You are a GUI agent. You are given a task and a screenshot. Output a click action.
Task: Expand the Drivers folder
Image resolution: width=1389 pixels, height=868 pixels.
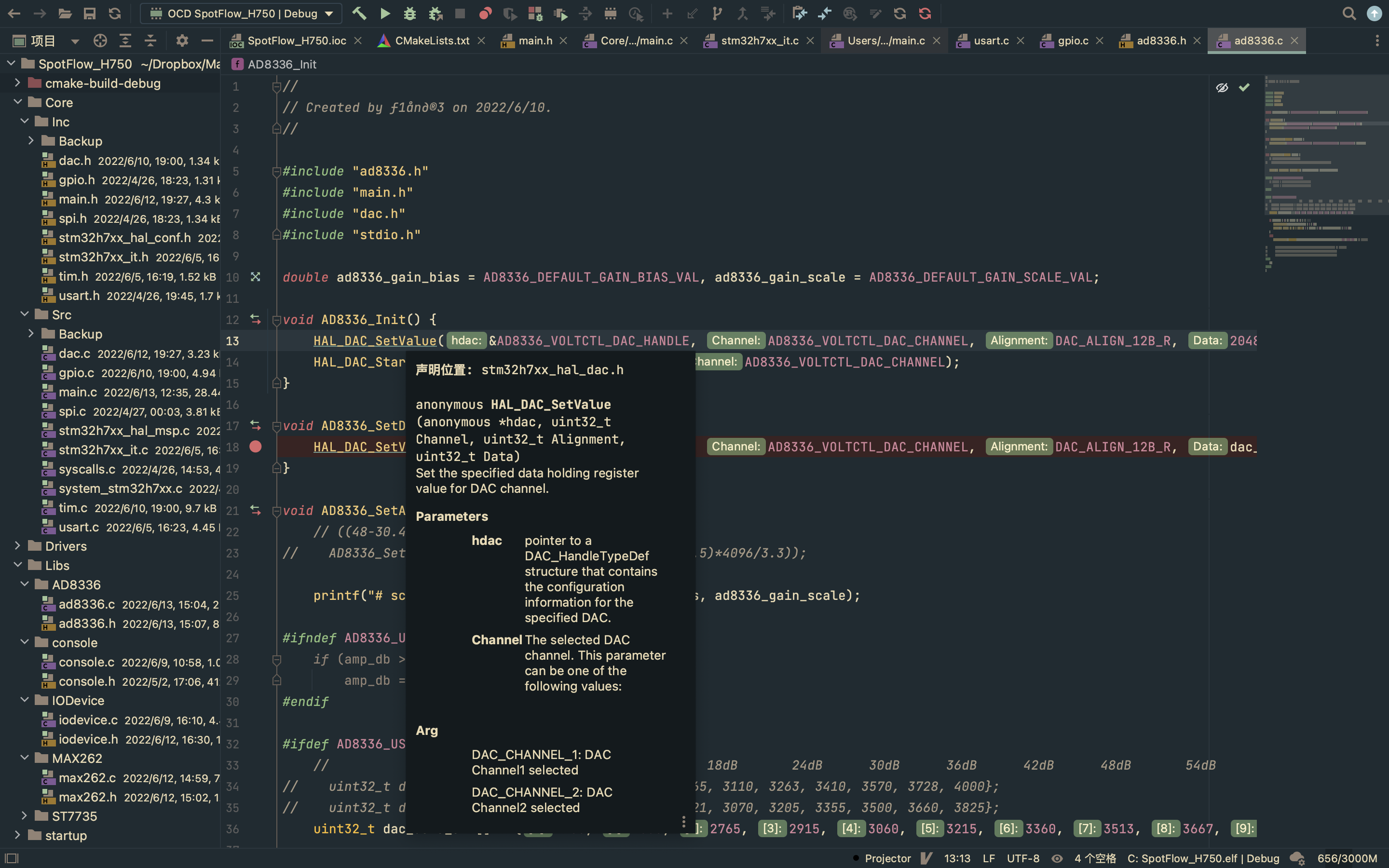(17, 545)
